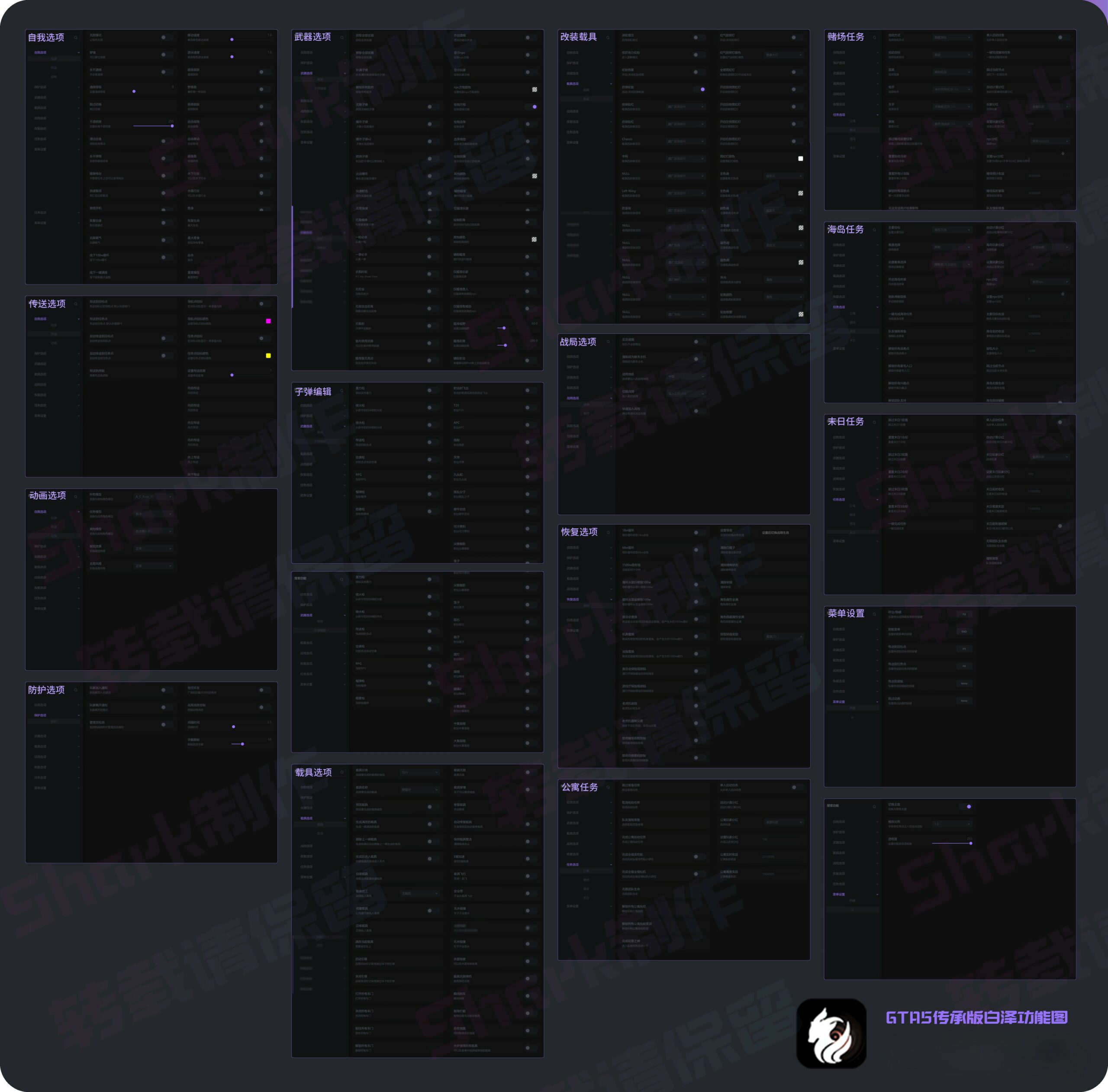Click the search icon beside 菜单设置 title

coord(874,614)
